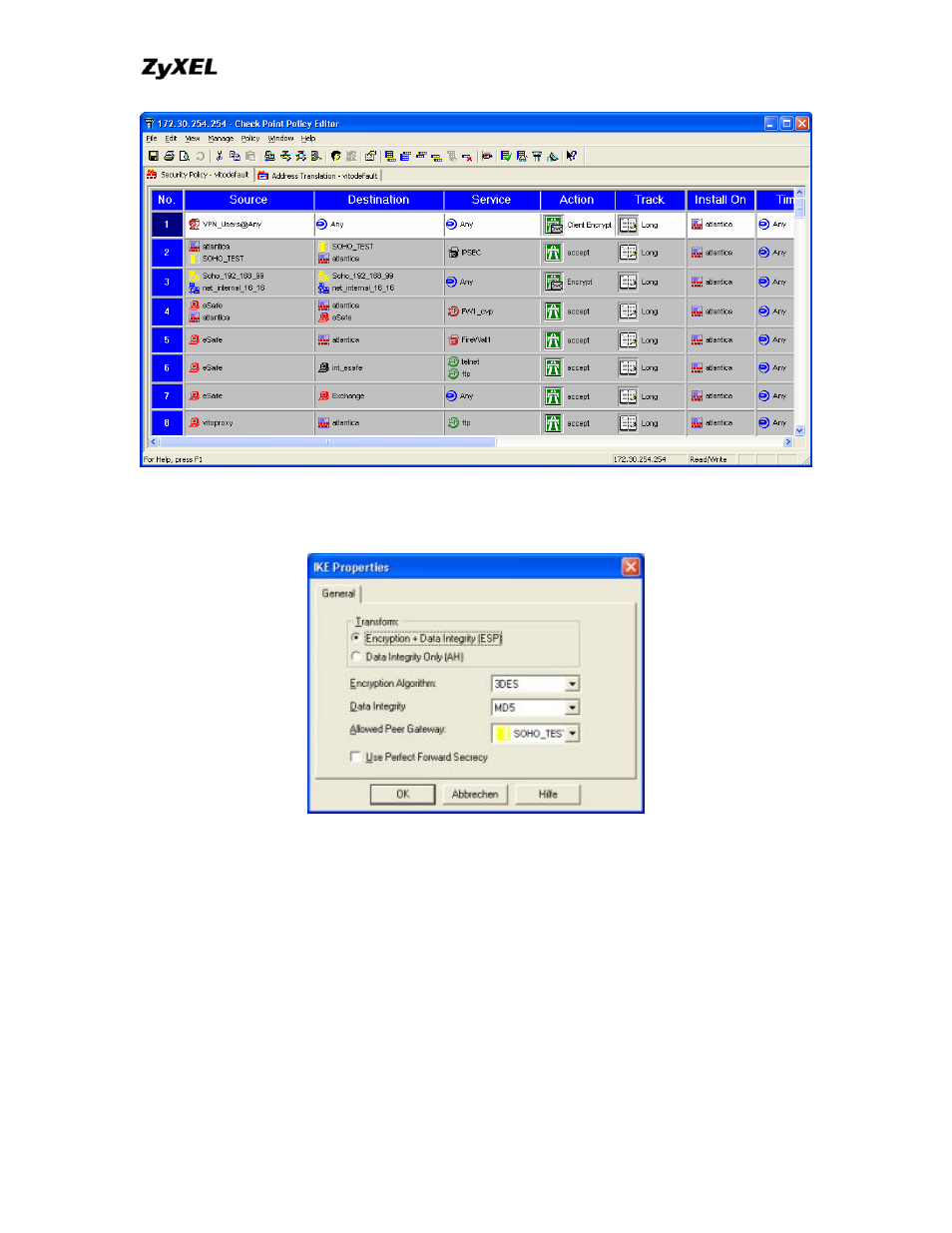The width and height of the screenshot is (952, 1233).
Task: Click the Destination column header
Action: [x=378, y=200]
